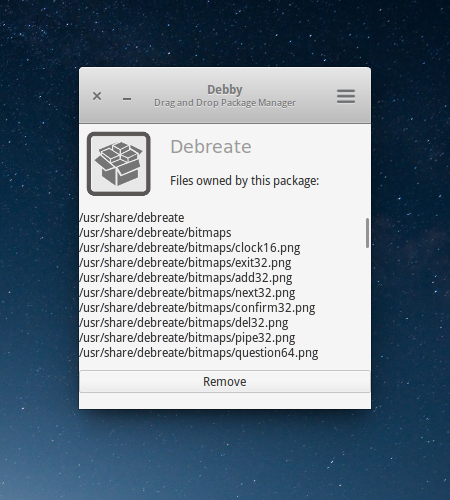The height and width of the screenshot is (500, 450).
Task: Select the clock16.png file line
Action: (190, 248)
